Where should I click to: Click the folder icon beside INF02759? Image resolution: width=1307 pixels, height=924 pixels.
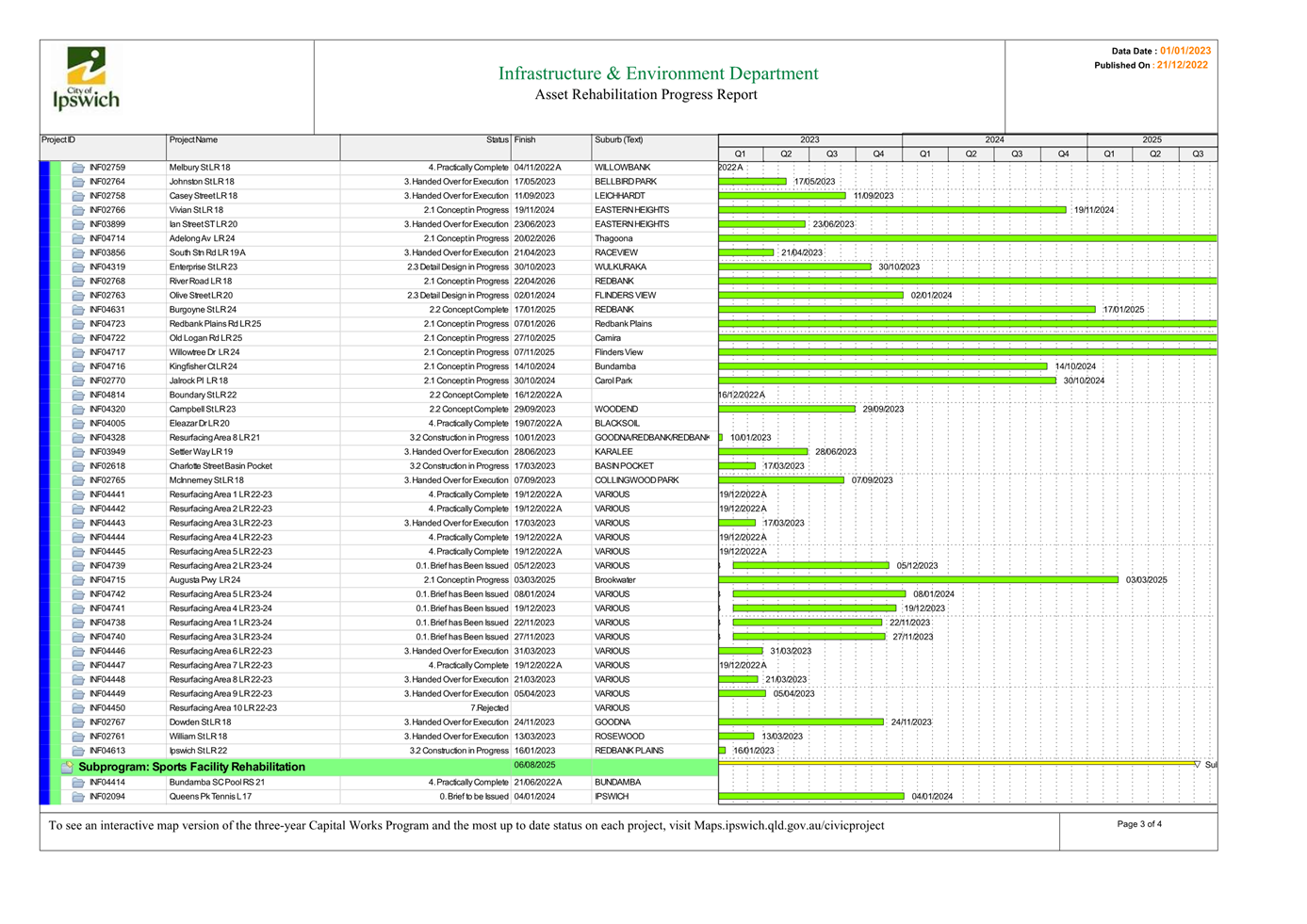click(x=78, y=168)
